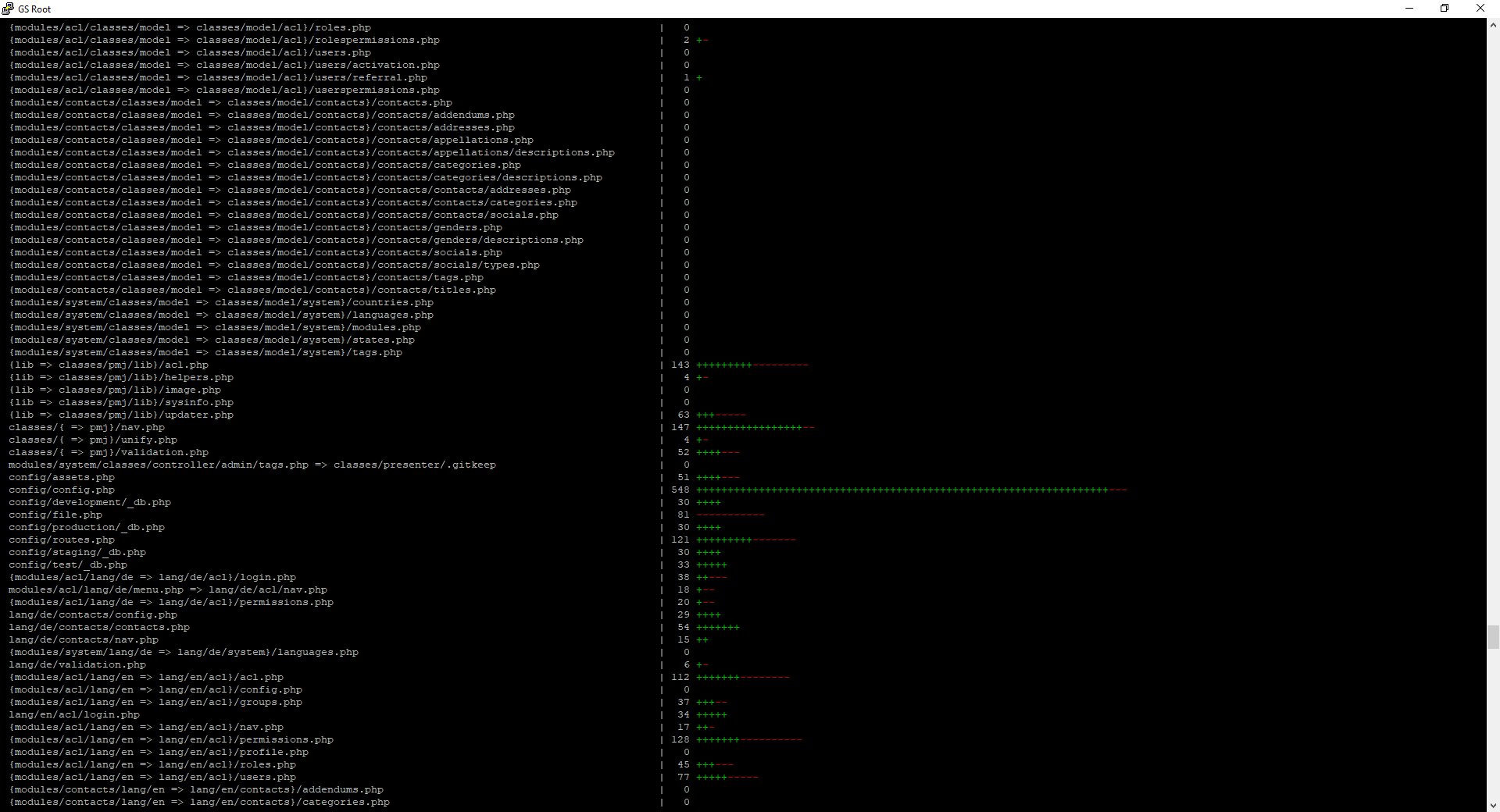Click the config/staging/_db.php entry
Image resolution: width=1500 pixels, height=812 pixels.
pos(77,553)
